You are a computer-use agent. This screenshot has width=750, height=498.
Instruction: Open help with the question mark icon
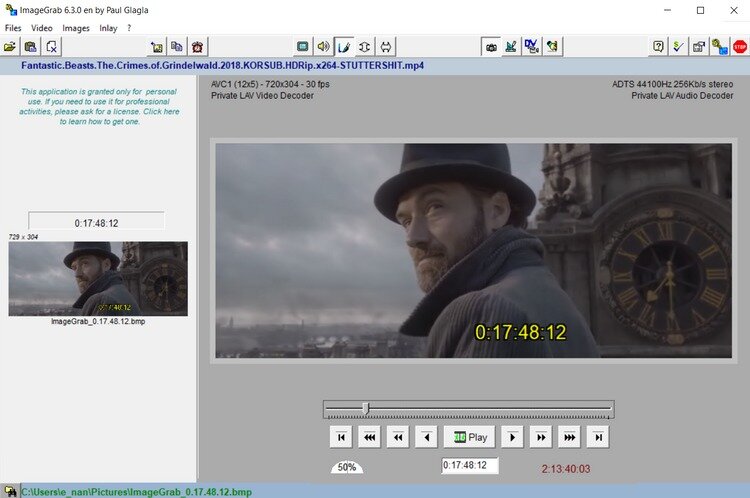click(x=658, y=47)
